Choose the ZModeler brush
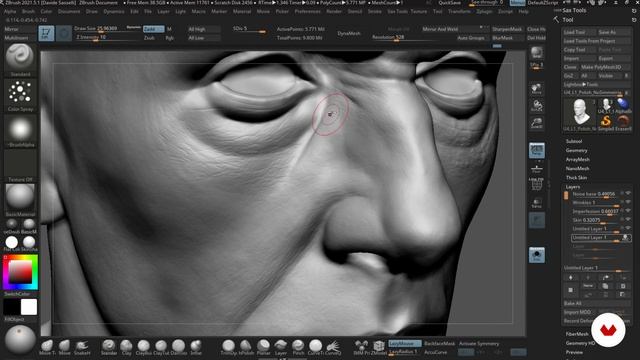The height and width of the screenshot is (360, 640). click(x=379, y=347)
